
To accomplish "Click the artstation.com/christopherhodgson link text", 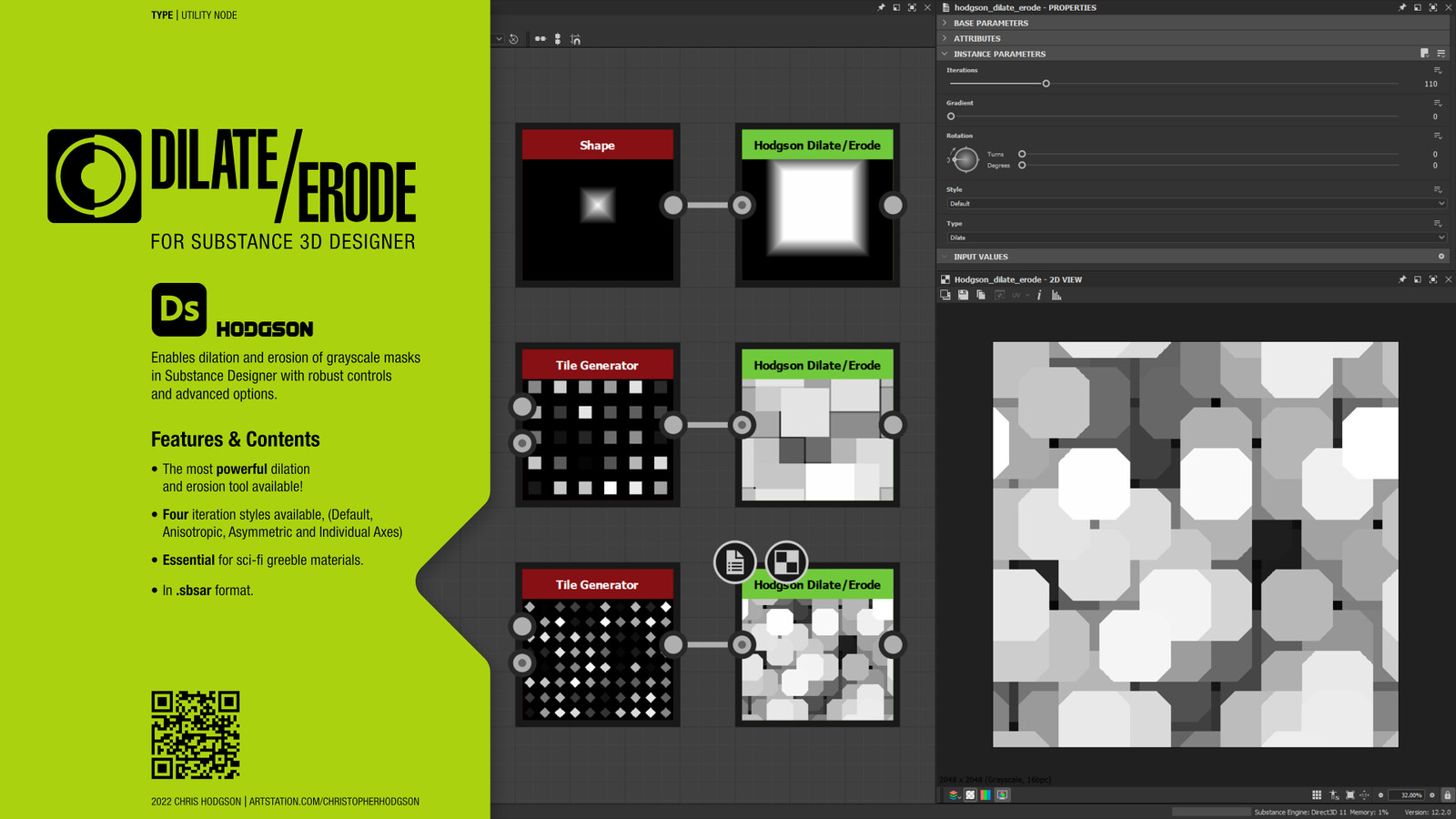I will click(334, 802).
